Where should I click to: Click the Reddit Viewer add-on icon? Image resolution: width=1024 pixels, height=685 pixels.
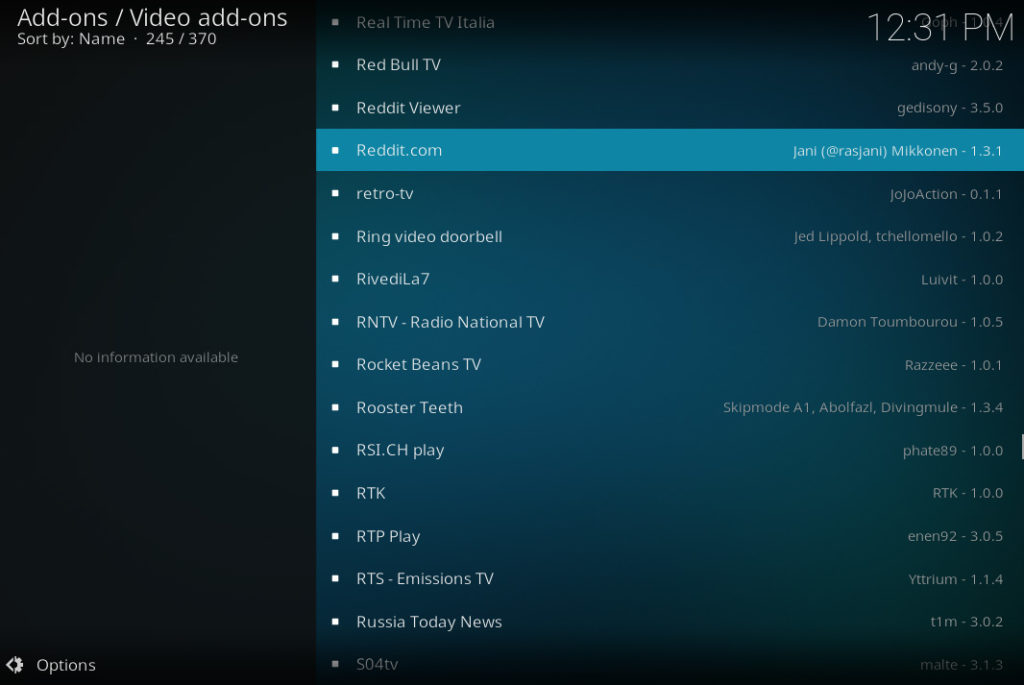(x=335, y=107)
